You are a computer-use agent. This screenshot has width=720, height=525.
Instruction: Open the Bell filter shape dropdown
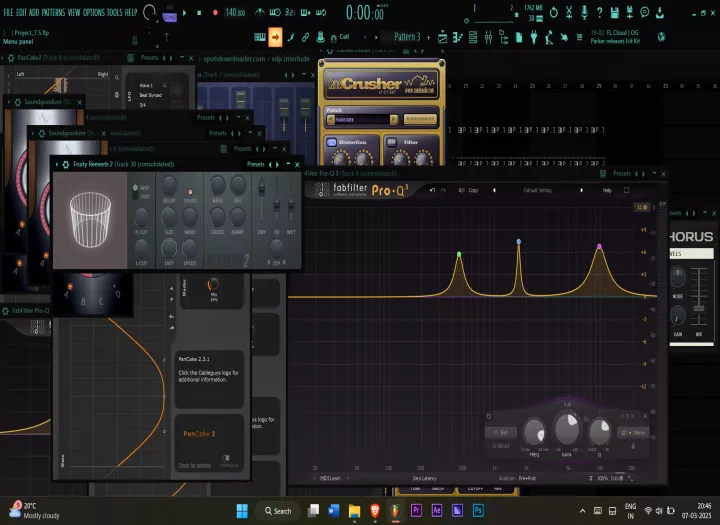coord(501,433)
